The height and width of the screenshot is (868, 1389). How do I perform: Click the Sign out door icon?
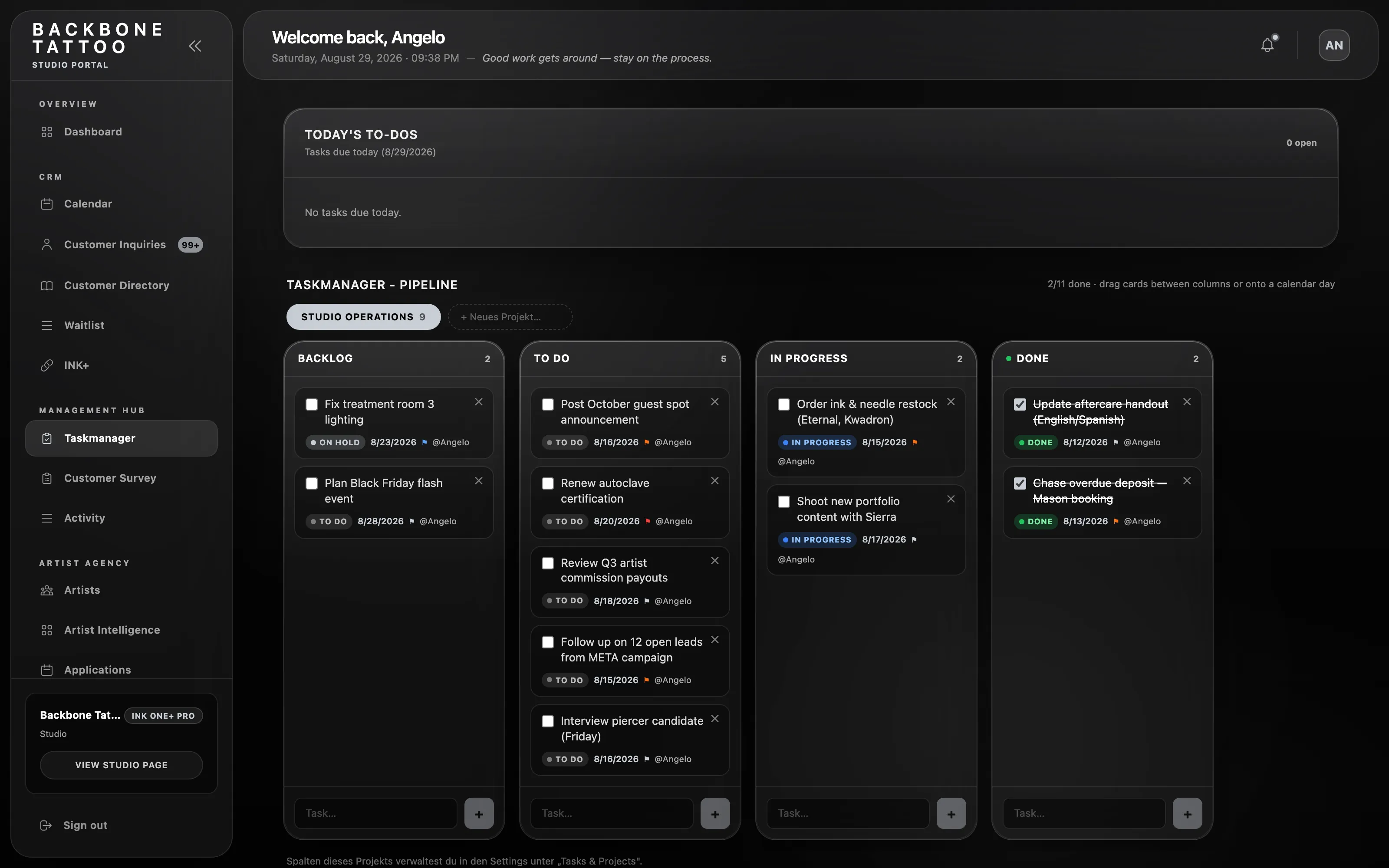(x=46, y=825)
